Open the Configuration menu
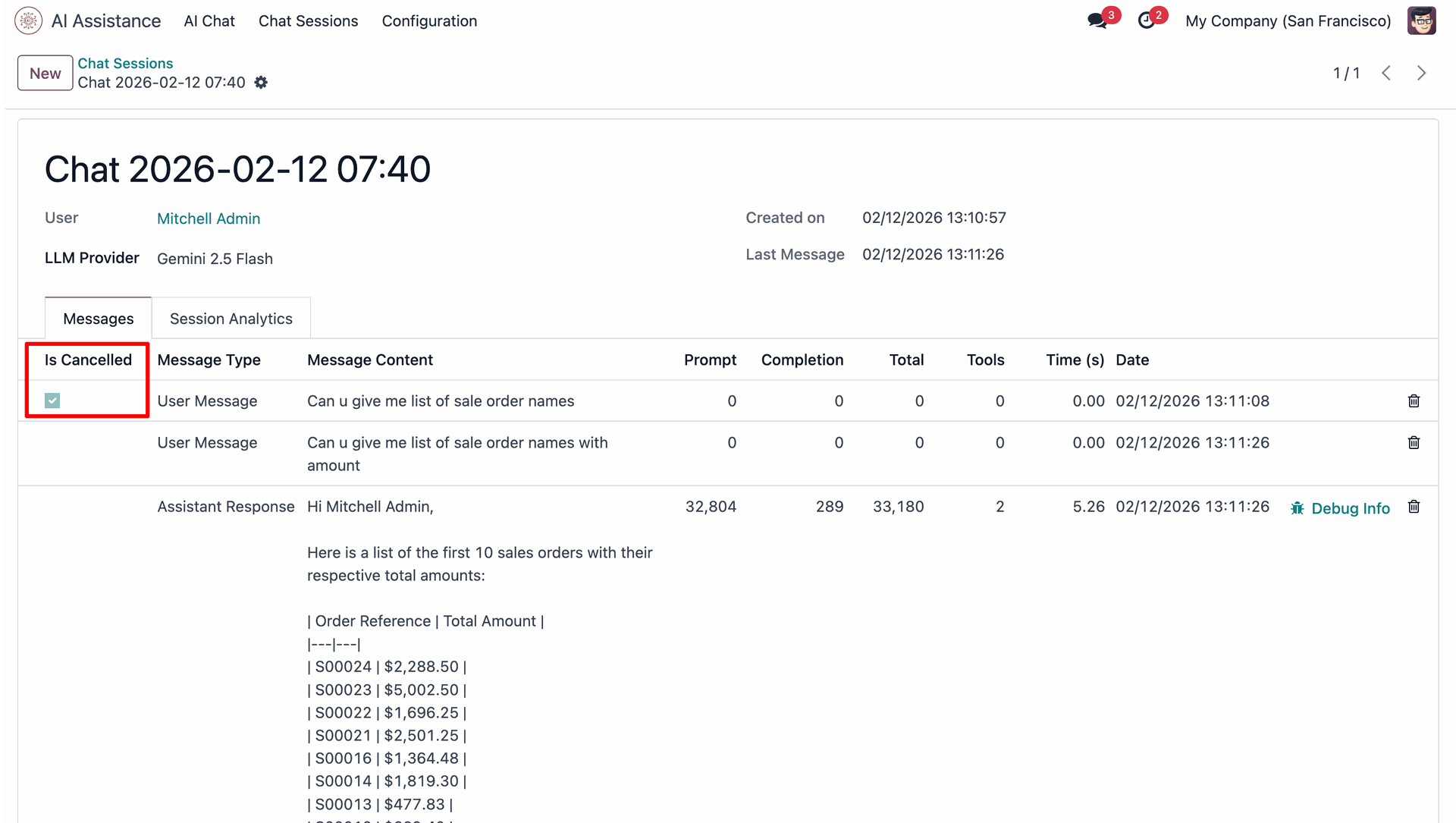The width and height of the screenshot is (1456, 823). coord(429,20)
